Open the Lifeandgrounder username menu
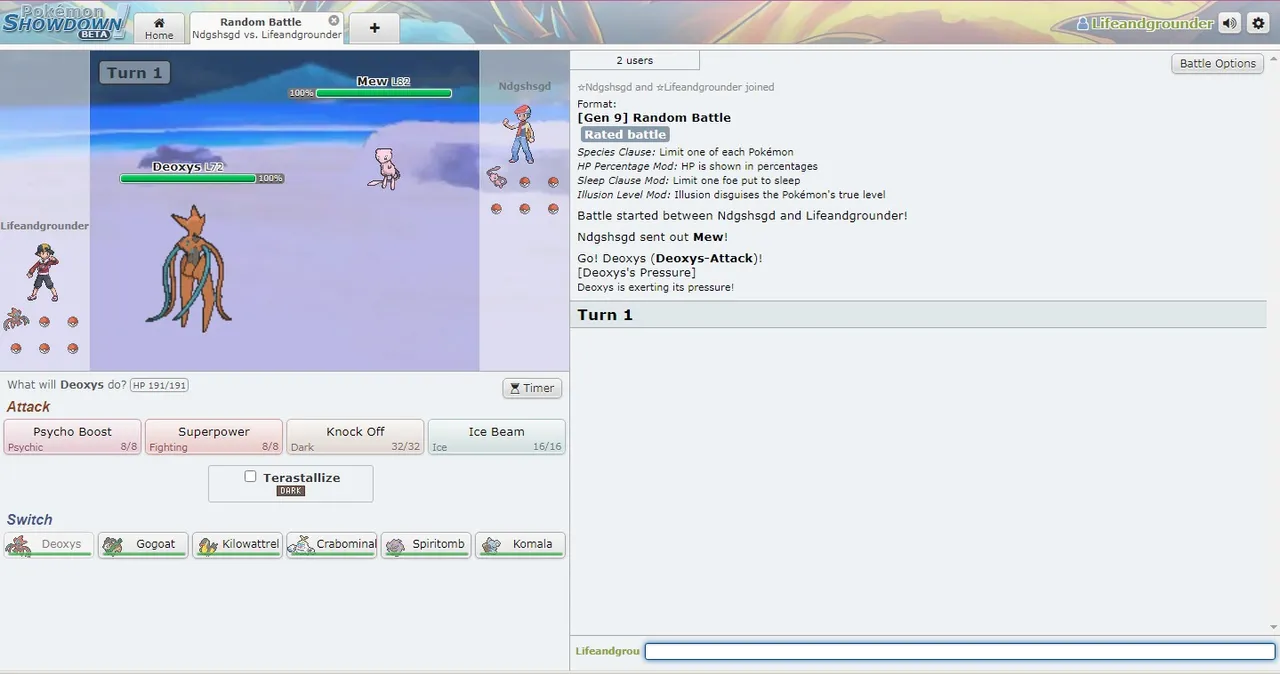1280x674 pixels. 1144,23
